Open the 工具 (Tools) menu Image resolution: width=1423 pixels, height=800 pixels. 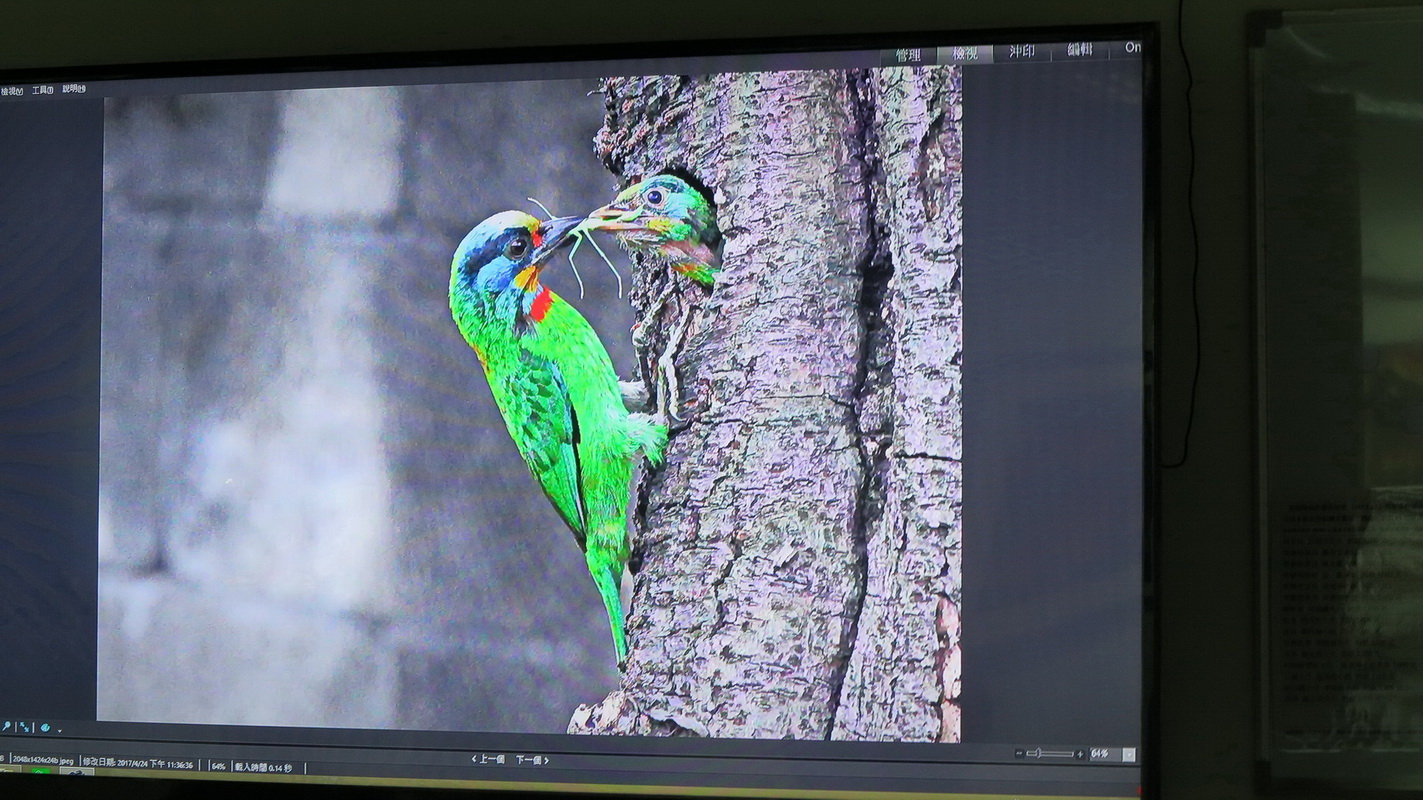[42, 90]
